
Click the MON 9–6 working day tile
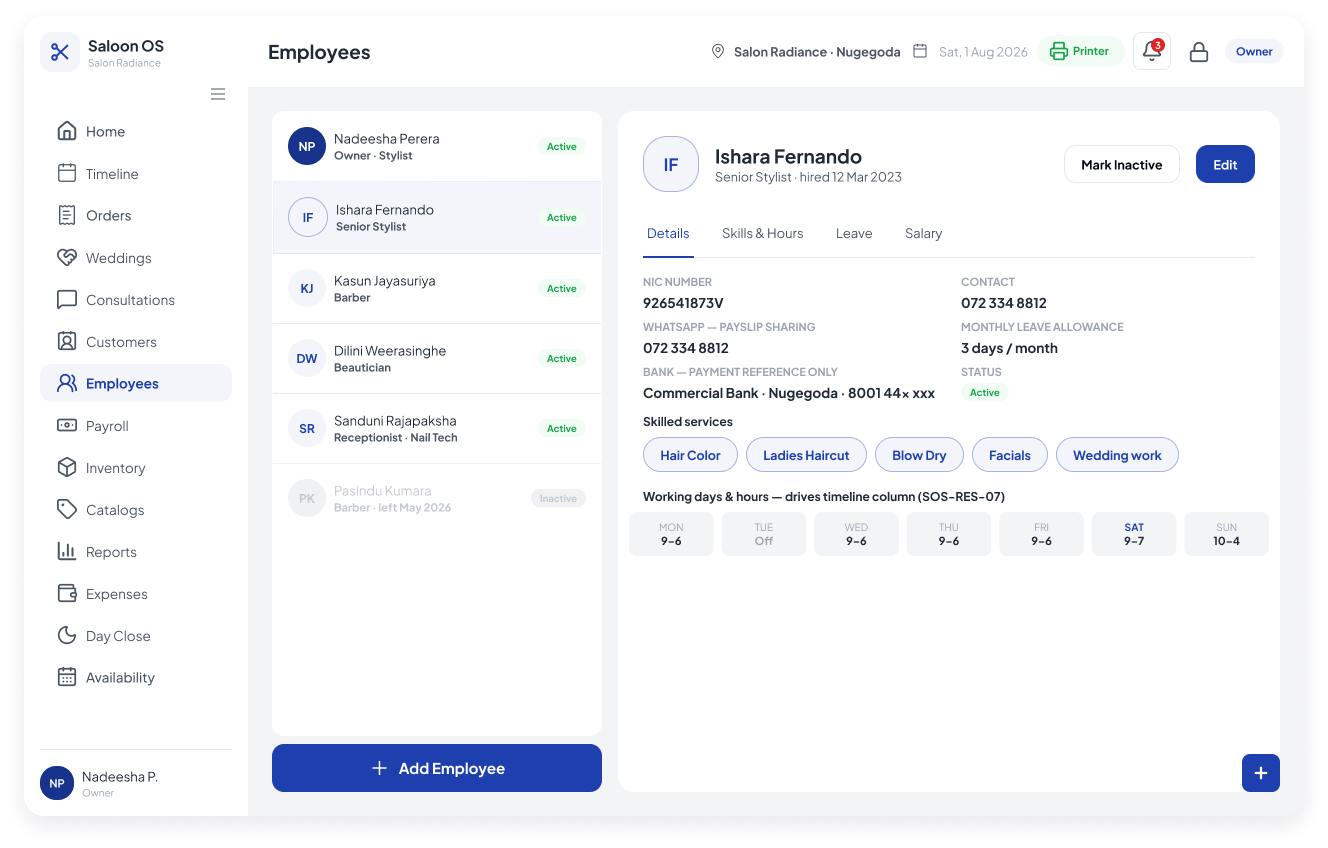point(671,534)
